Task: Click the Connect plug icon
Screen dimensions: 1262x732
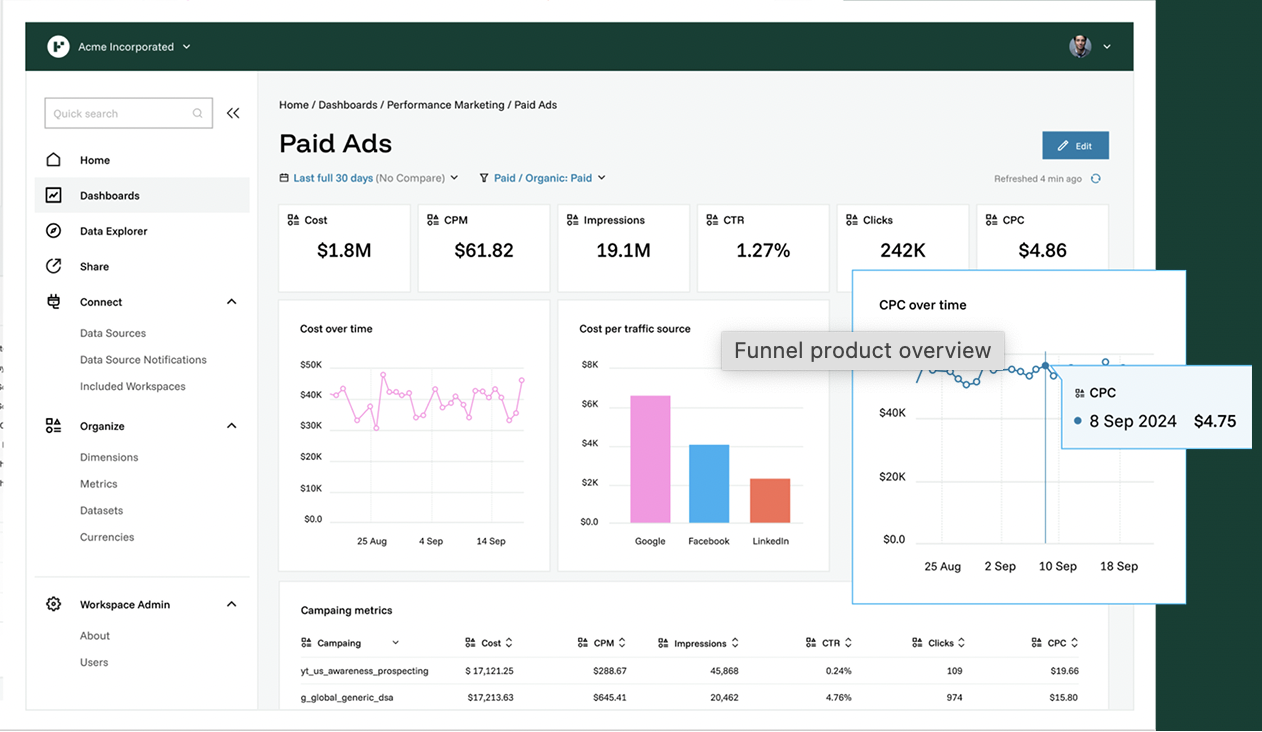Action: coord(53,301)
